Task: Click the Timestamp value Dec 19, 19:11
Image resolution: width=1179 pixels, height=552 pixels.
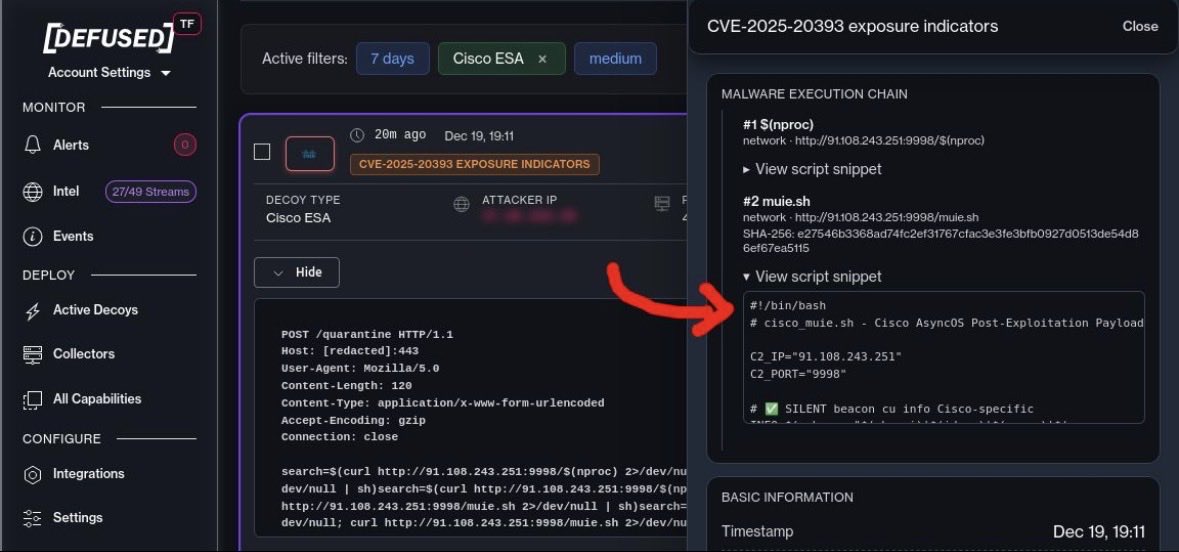Action: point(1099,532)
